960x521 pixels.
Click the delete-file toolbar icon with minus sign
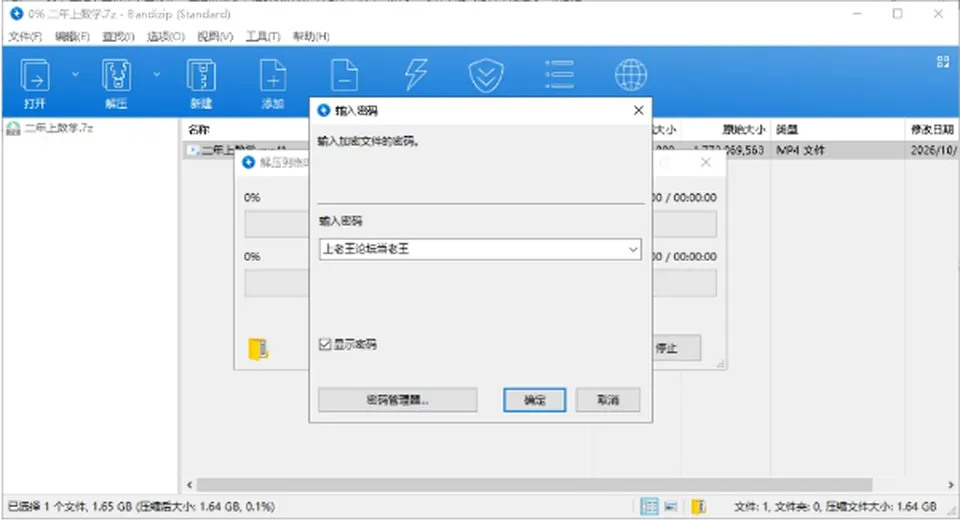pos(344,75)
